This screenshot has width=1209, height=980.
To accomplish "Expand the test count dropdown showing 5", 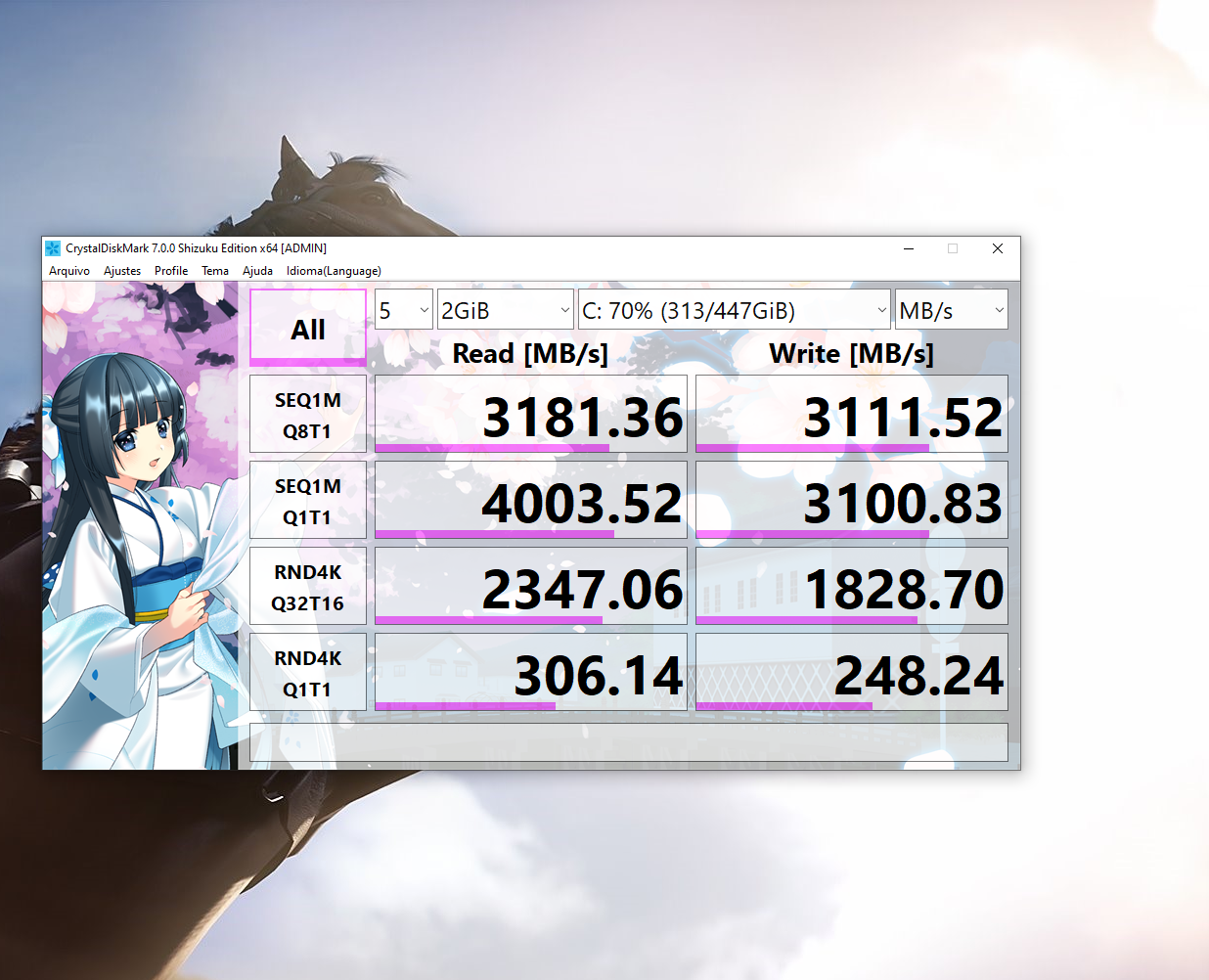I will [x=404, y=310].
